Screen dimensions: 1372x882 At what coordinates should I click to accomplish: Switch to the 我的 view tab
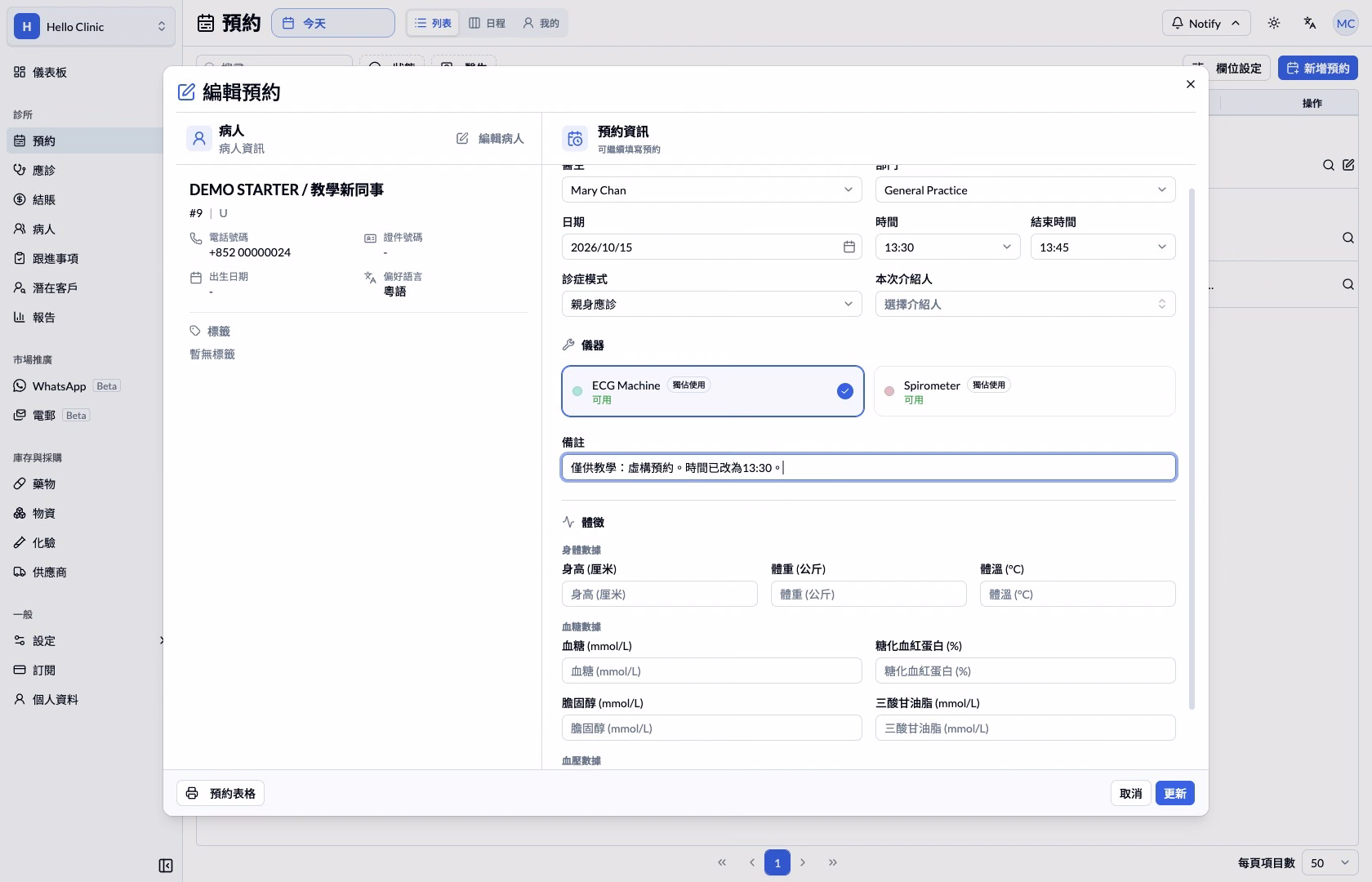point(541,23)
